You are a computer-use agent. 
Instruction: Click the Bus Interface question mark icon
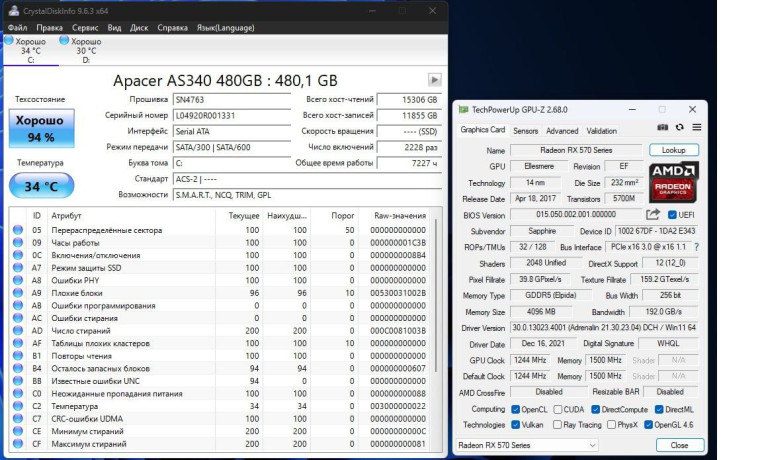pos(696,247)
